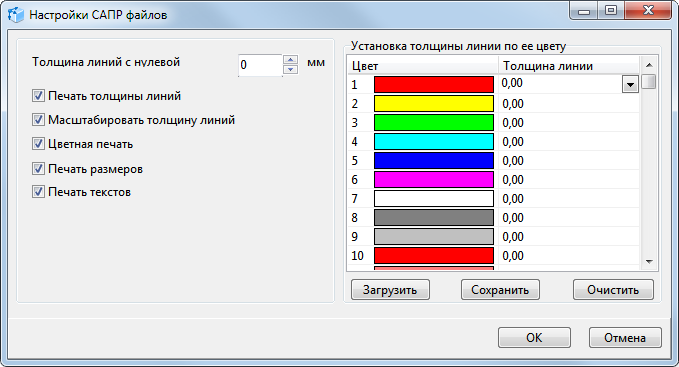Screen dimensions: 679x367
Task: Click thickness value 0,00 for color 9
Action: [513, 237]
